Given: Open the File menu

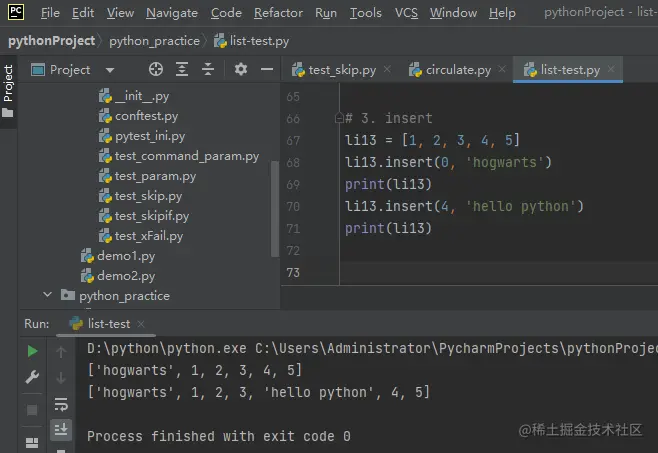Looking at the screenshot, I should pyautogui.click(x=50, y=13).
